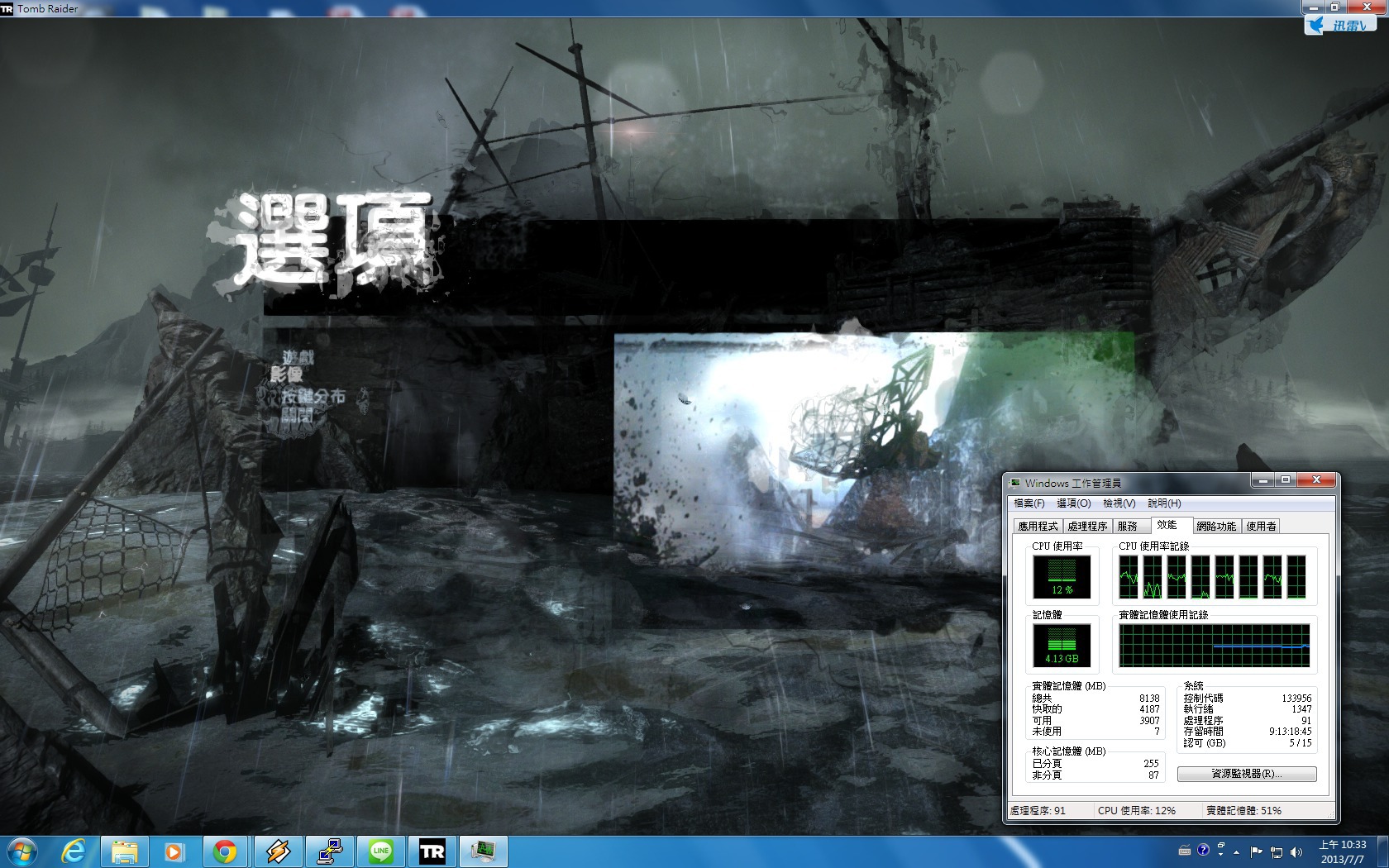Launch Internet Explorer from the taskbar
The width and height of the screenshot is (1389, 868).
[74, 851]
